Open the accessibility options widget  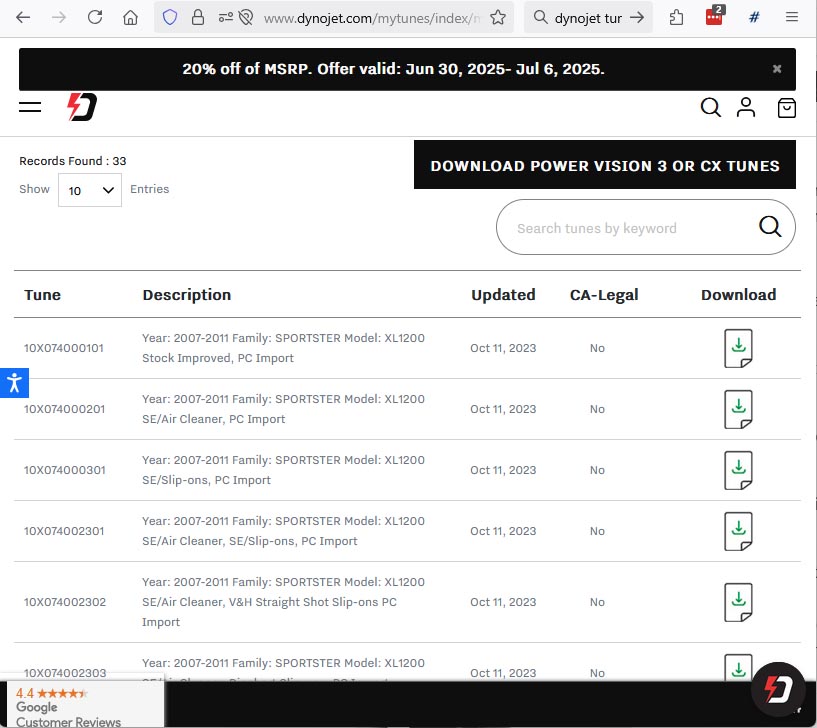coord(14,382)
